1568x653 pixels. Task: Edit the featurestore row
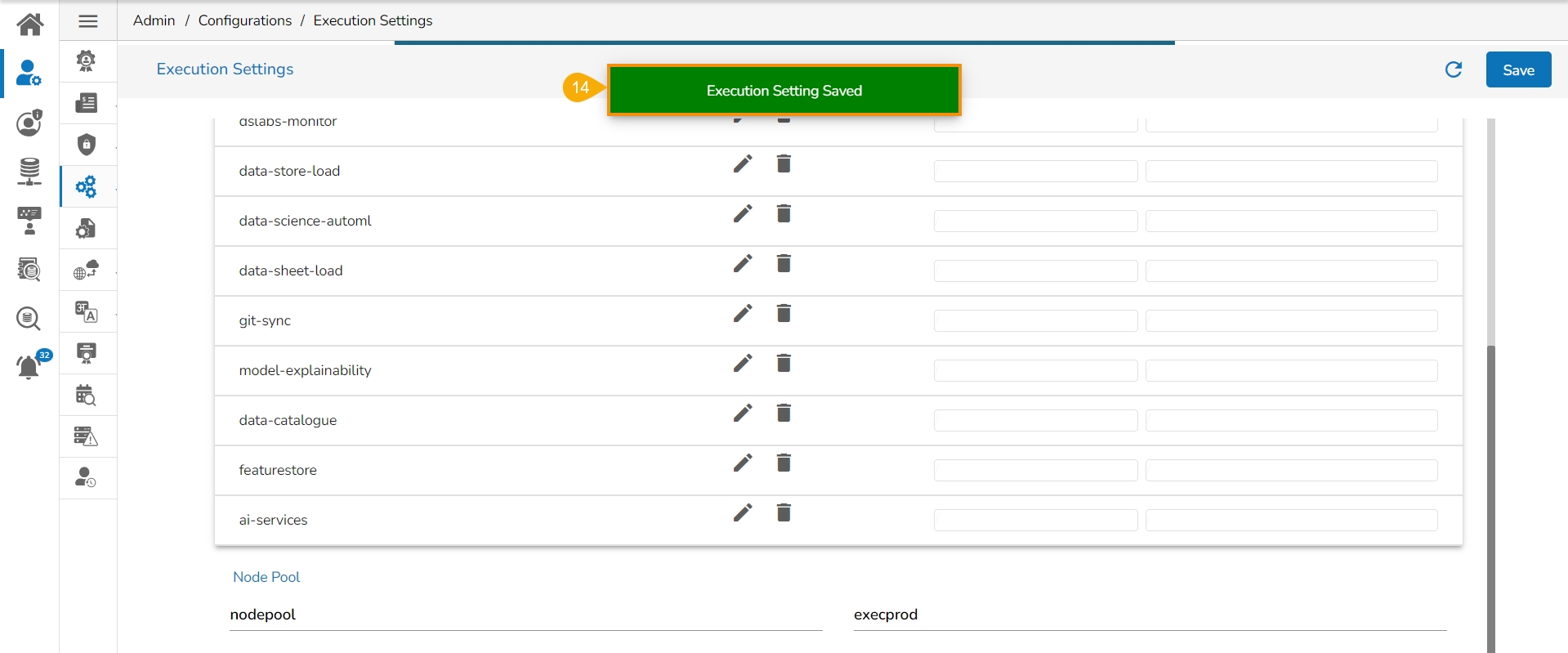[743, 463]
